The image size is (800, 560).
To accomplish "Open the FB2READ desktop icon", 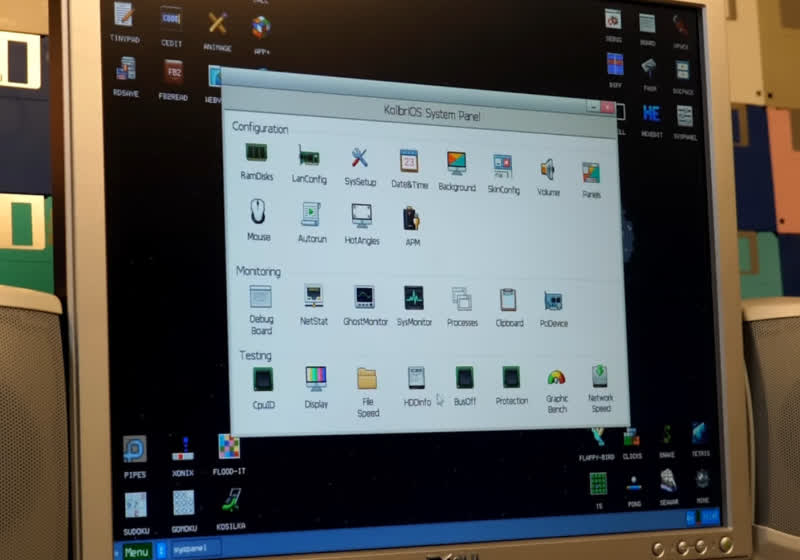I will [173, 80].
